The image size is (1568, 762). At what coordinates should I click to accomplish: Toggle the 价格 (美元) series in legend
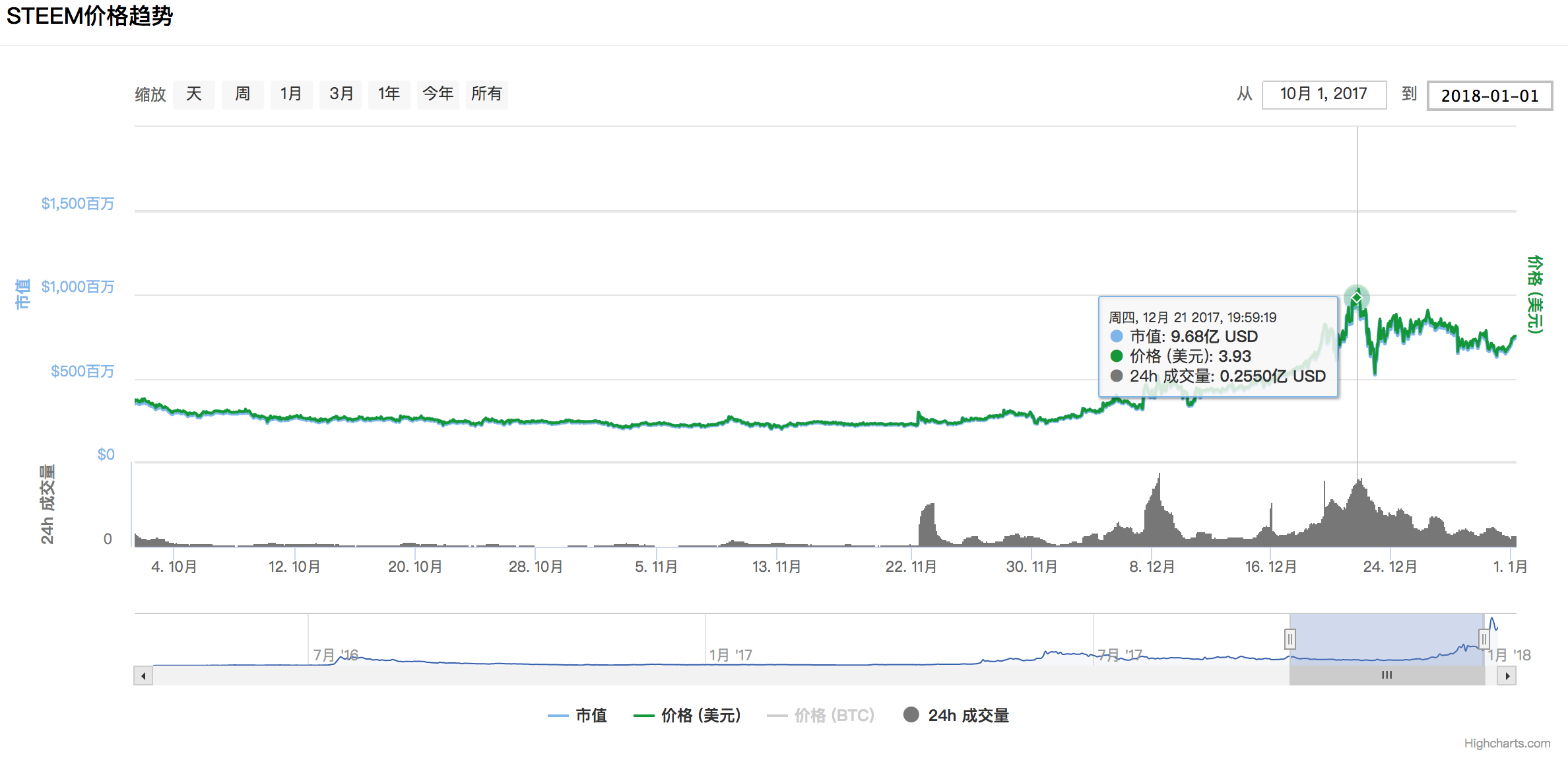(x=687, y=715)
